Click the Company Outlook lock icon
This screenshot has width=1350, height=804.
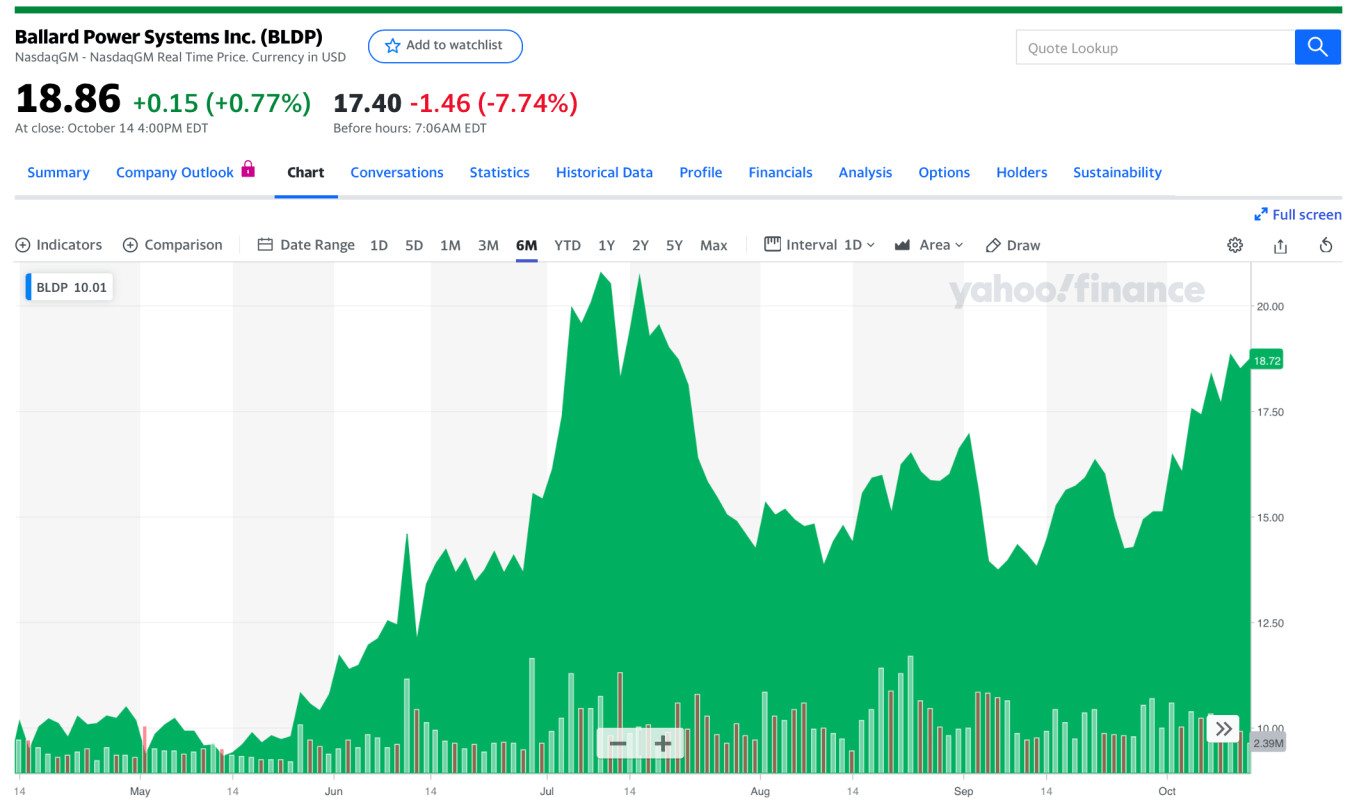pos(248,169)
